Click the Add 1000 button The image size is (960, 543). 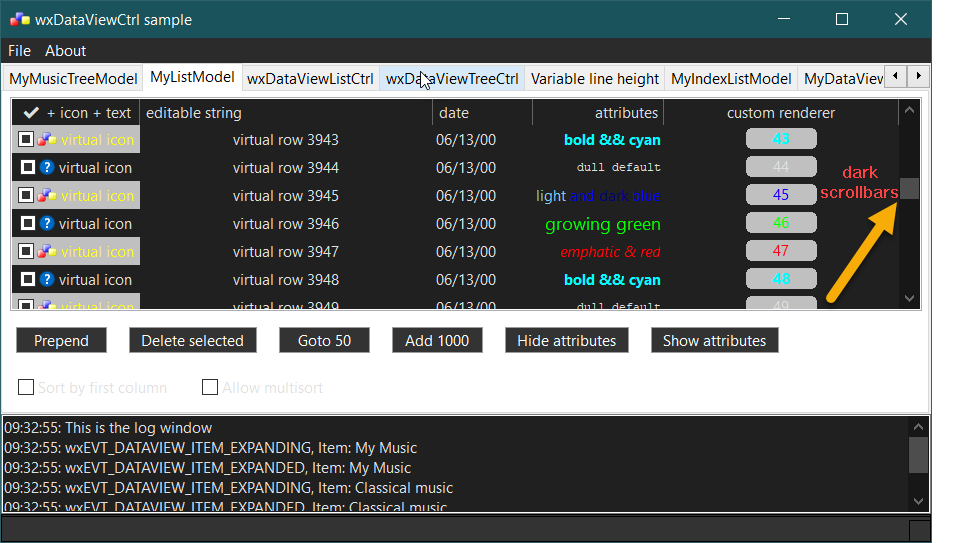pos(437,340)
